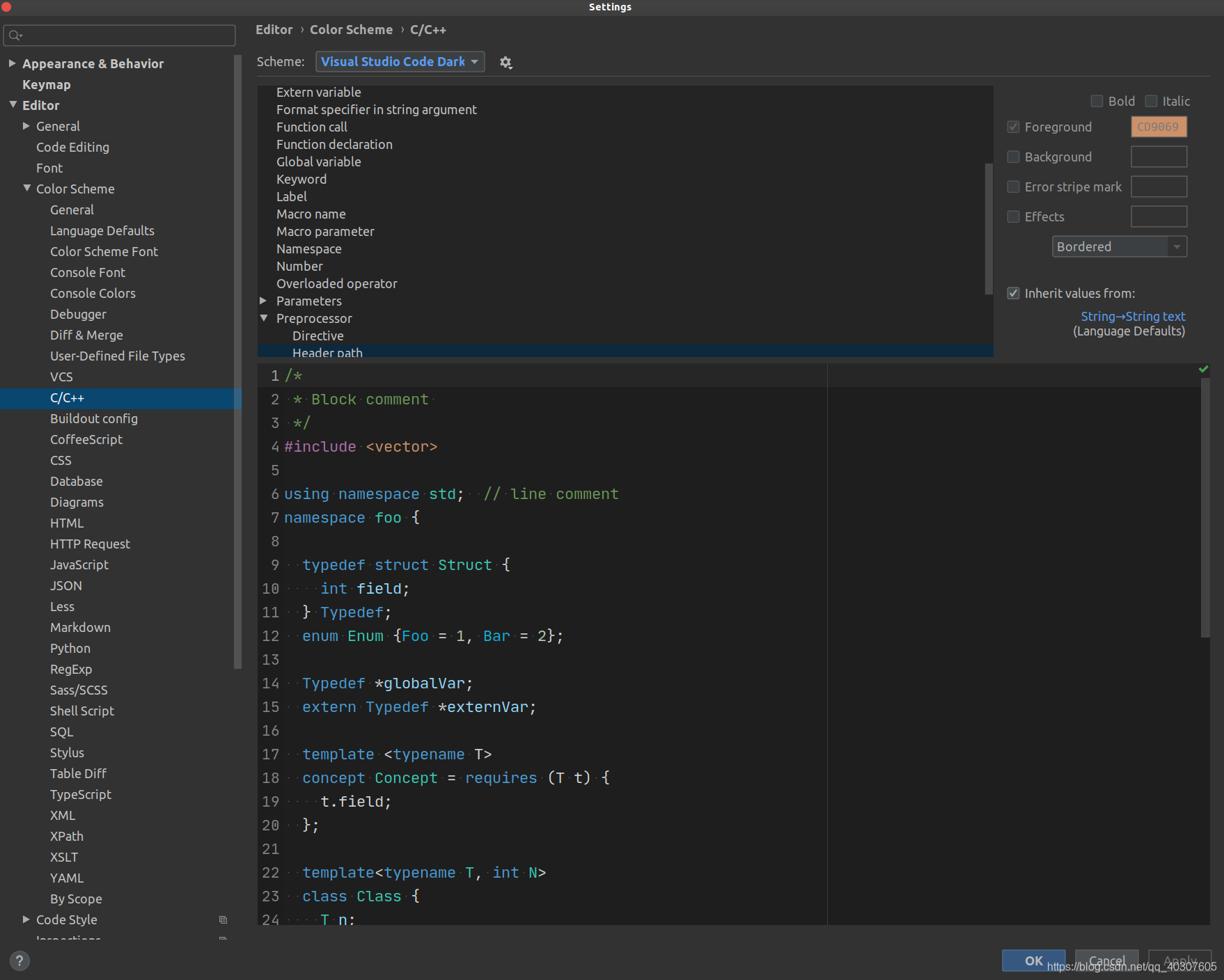This screenshot has width=1224, height=980.
Task: Click the green inspection checkmark above the preview
Action: 1203,369
